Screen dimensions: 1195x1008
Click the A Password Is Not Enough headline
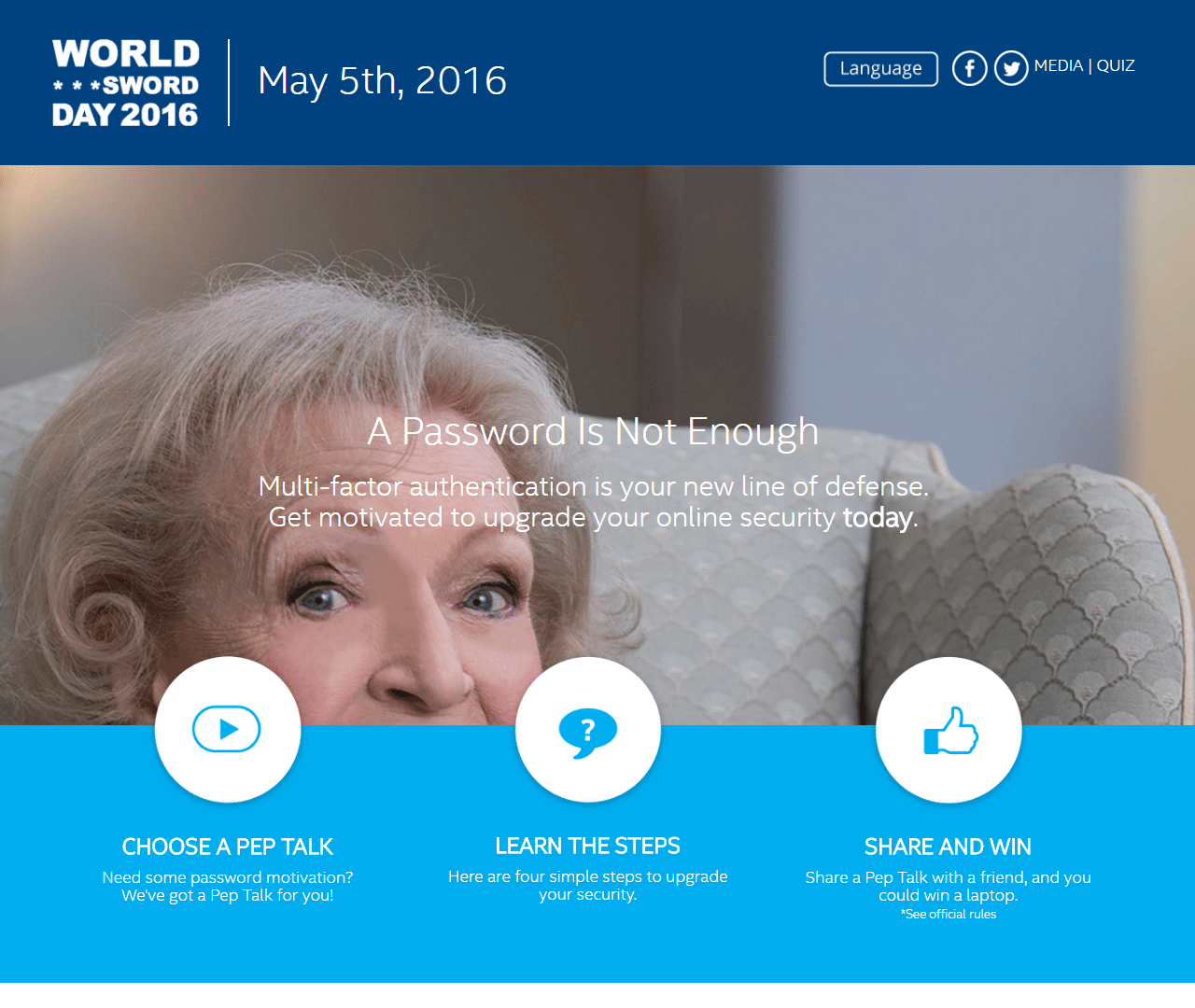pos(593,432)
